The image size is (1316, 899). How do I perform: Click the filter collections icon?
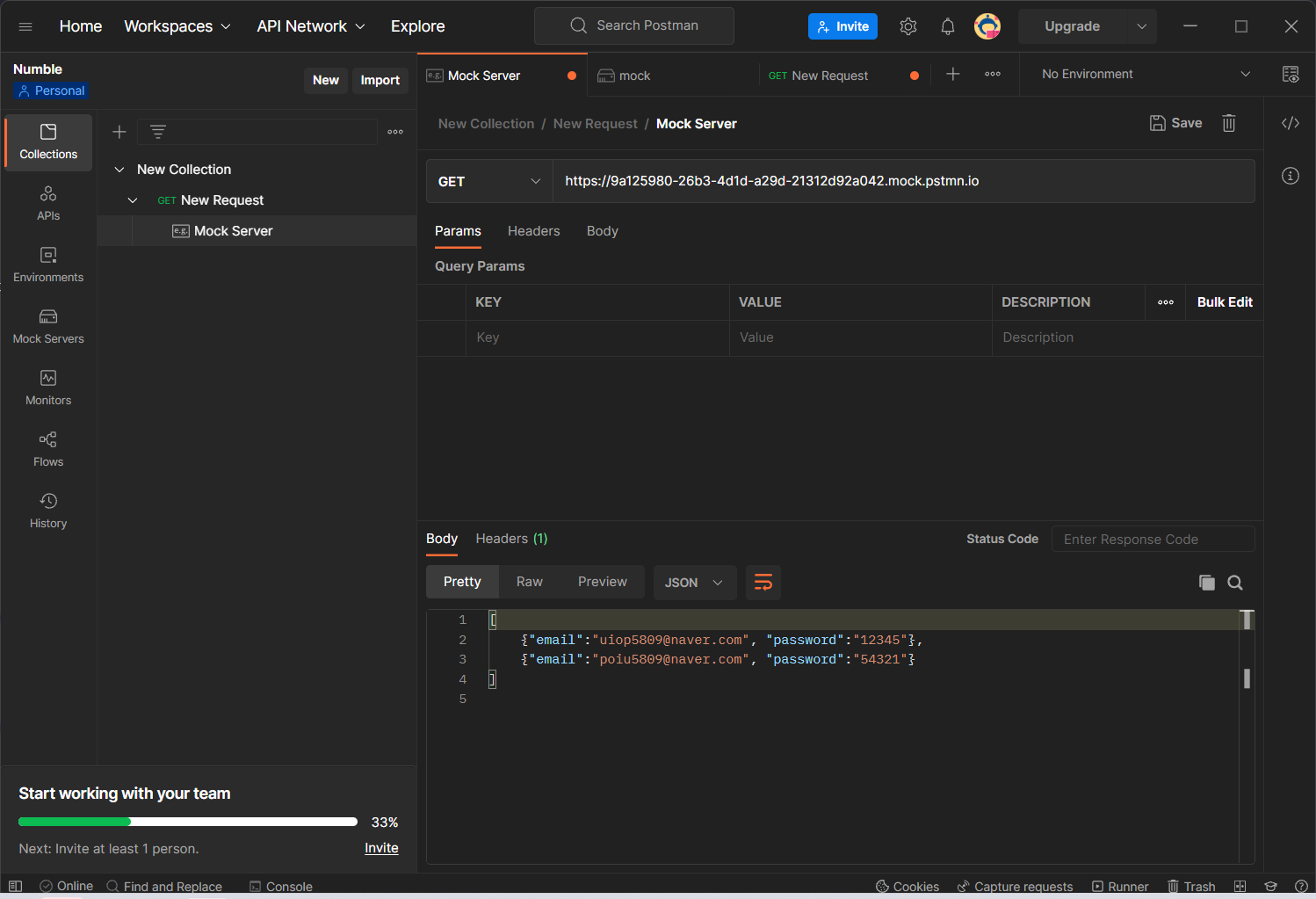158,132
